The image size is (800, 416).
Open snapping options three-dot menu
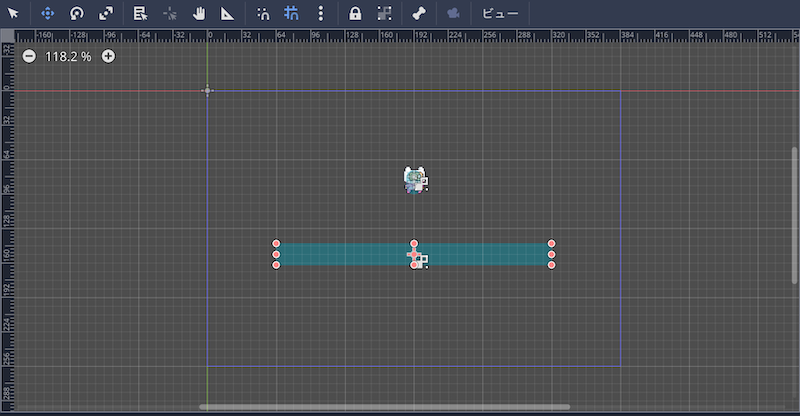320,14
